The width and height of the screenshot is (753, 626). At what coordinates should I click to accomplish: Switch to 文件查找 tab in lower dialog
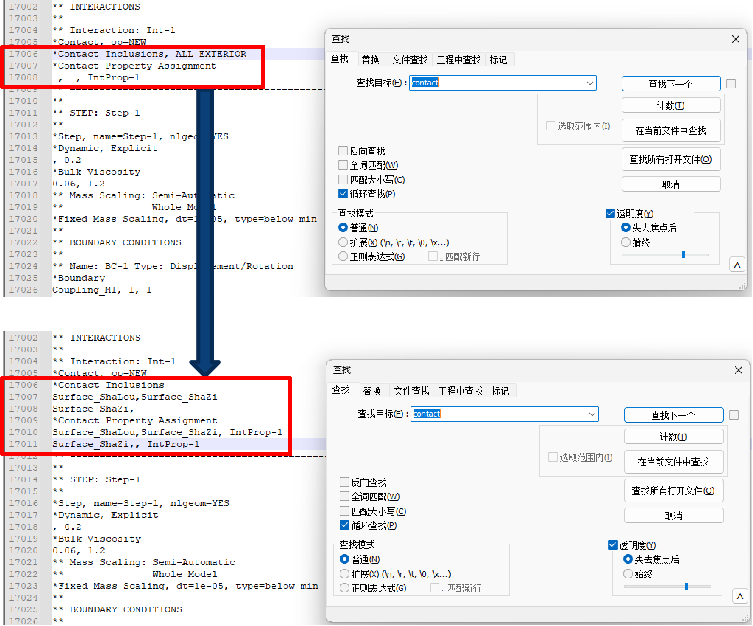point(411,391)
